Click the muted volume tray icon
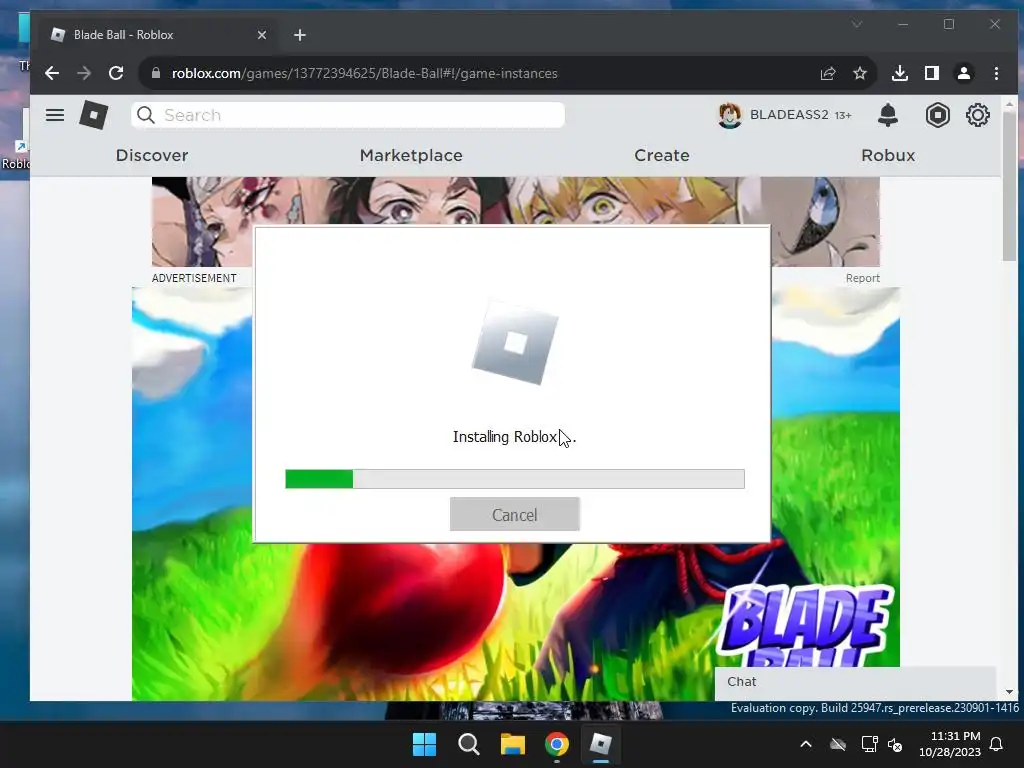Image resolution: width=1024 pixels, height=768 pixels. click(x=895, y=744)
